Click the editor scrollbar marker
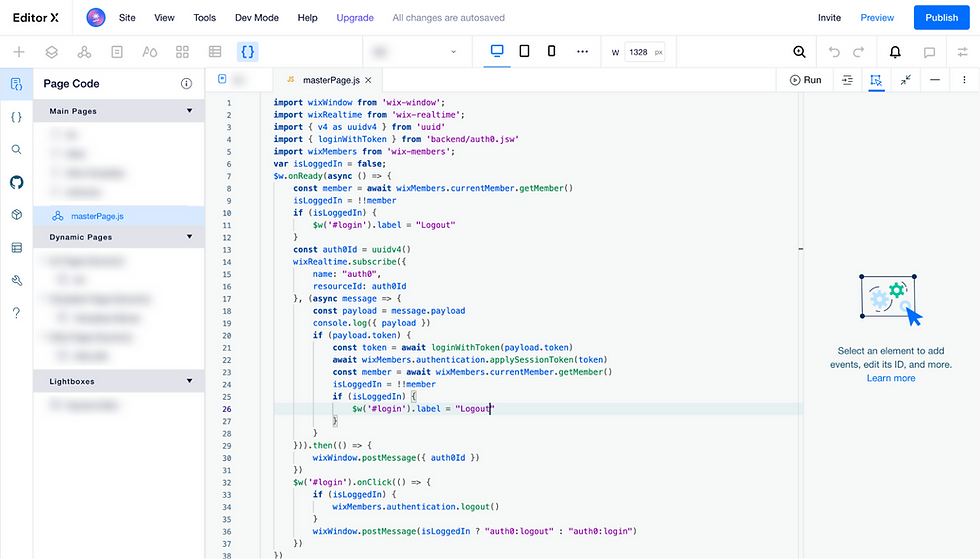The width and height of the screenshot is (980, 559). click(x=801, y=249)
